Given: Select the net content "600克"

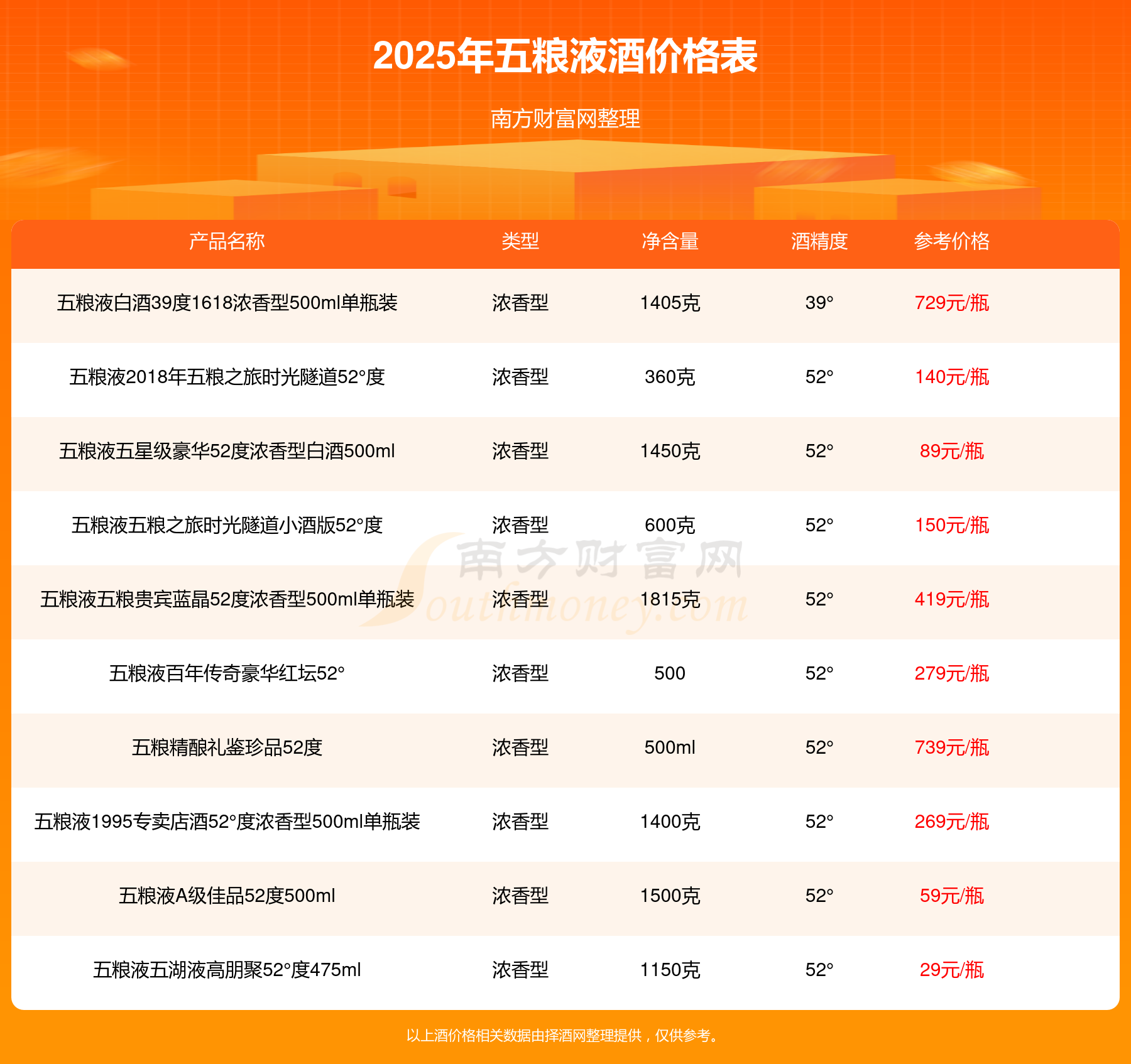Looking at the screenshot, I should pos(670,525).
